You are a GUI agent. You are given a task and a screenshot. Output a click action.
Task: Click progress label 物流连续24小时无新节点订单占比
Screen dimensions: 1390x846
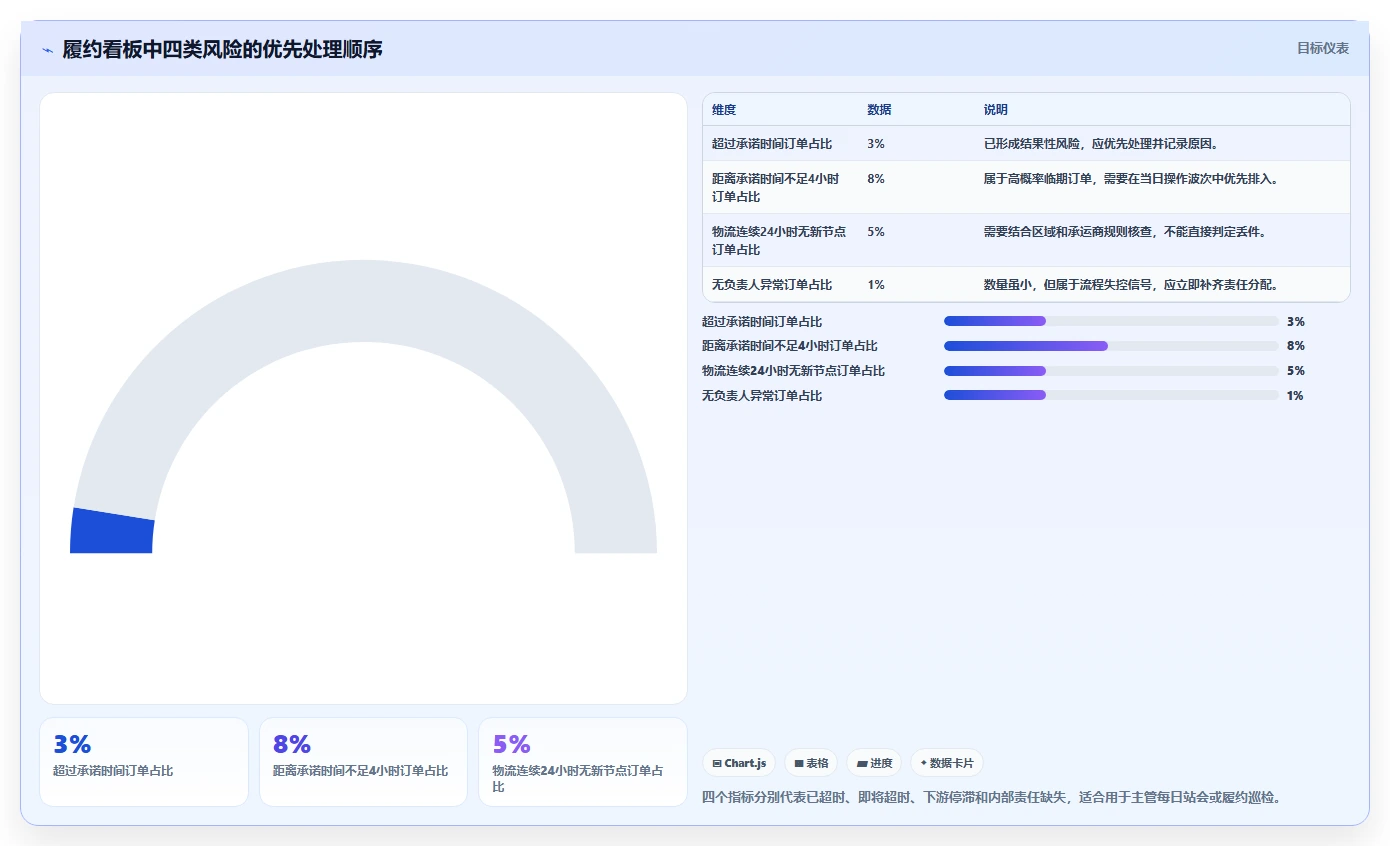[x=793, y=371]
